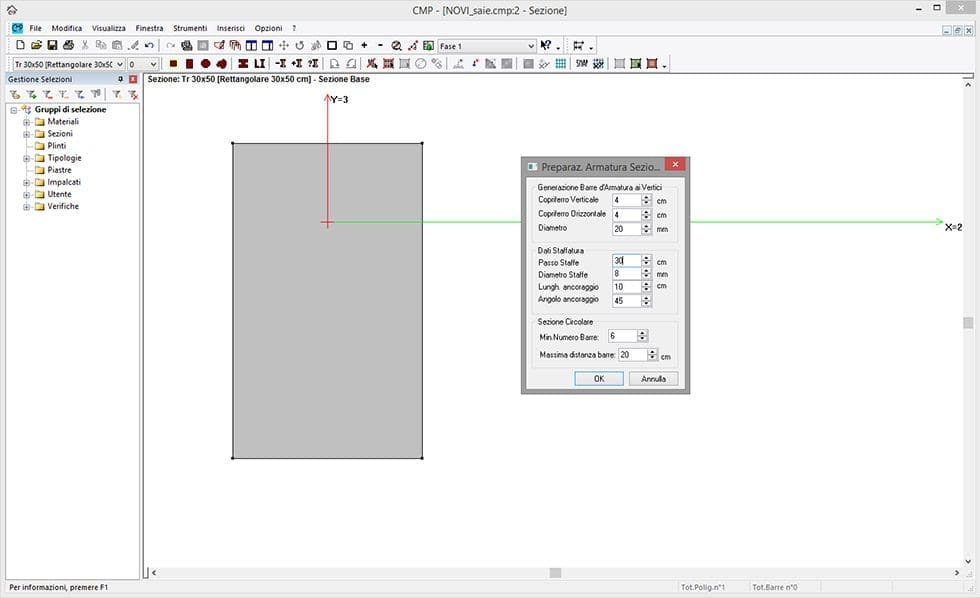Click the Annulla button

[653, 379]
